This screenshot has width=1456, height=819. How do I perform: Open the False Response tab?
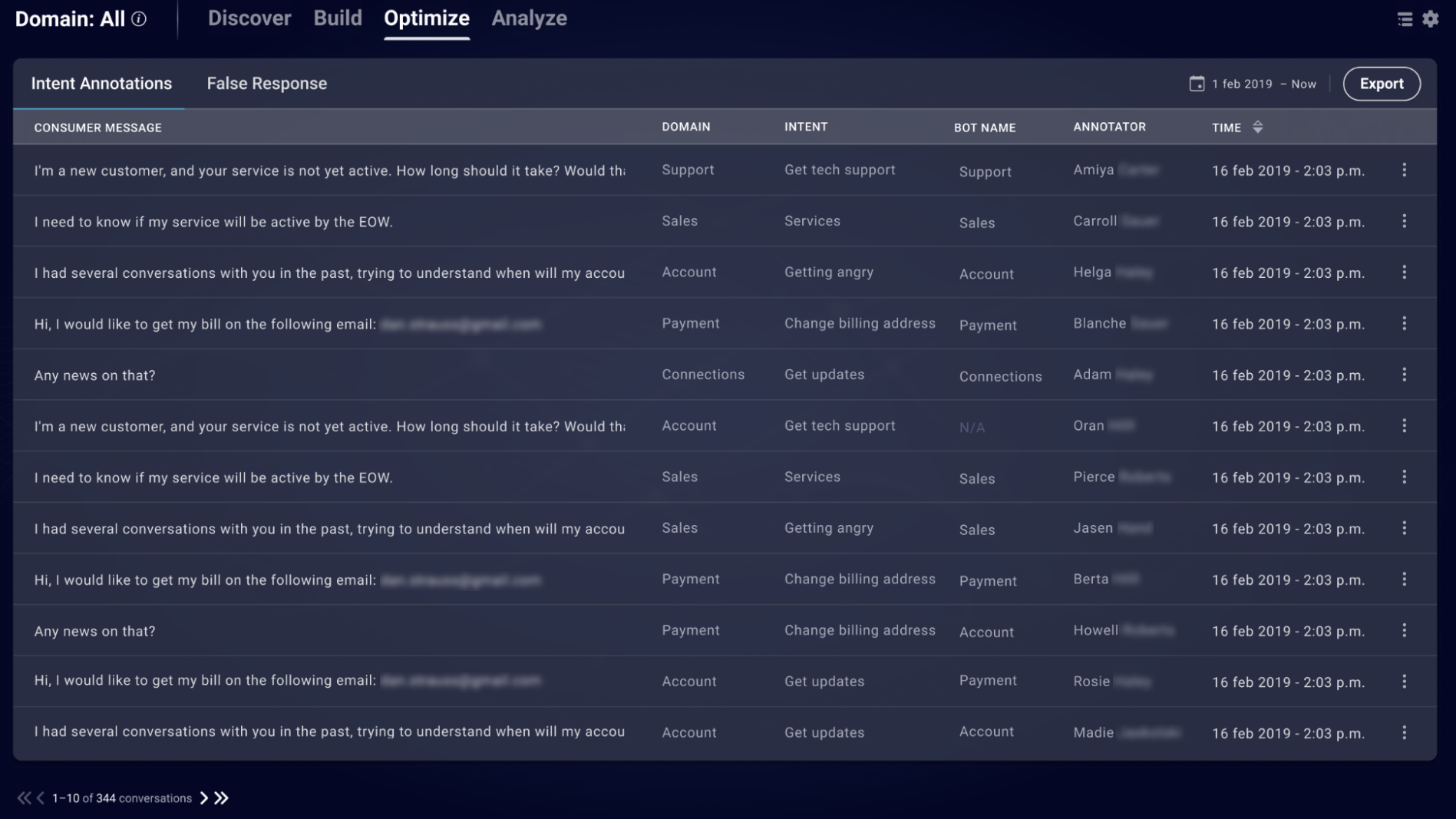coord(267,84)
